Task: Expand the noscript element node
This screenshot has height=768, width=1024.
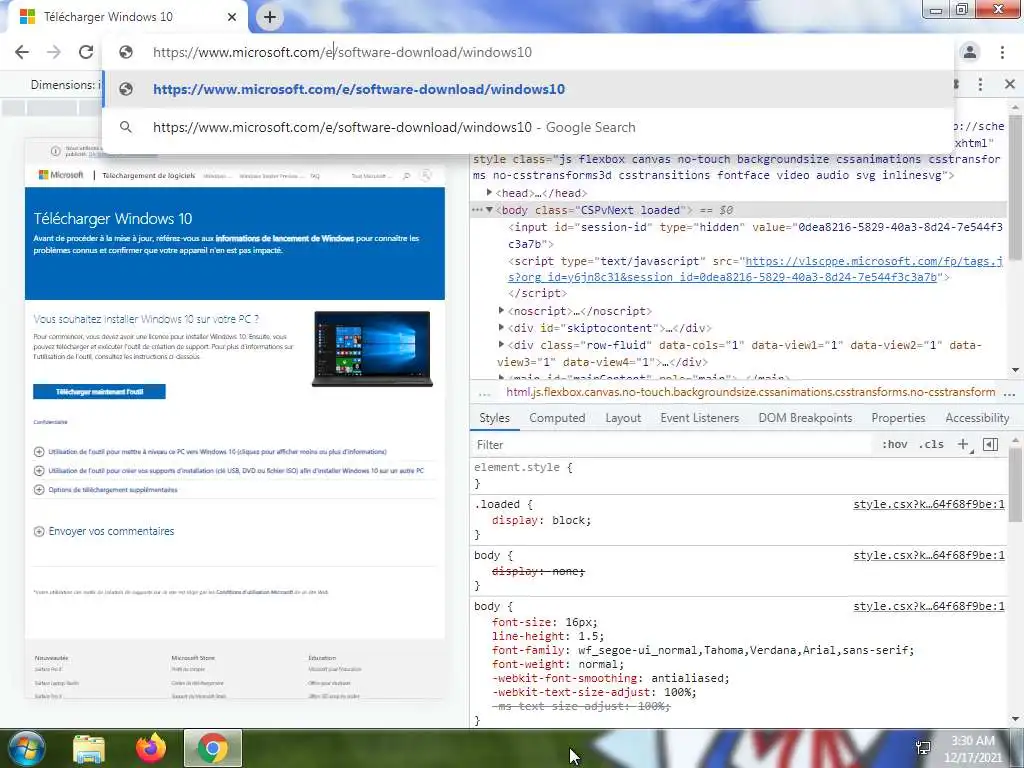Action: pos(501,311)
